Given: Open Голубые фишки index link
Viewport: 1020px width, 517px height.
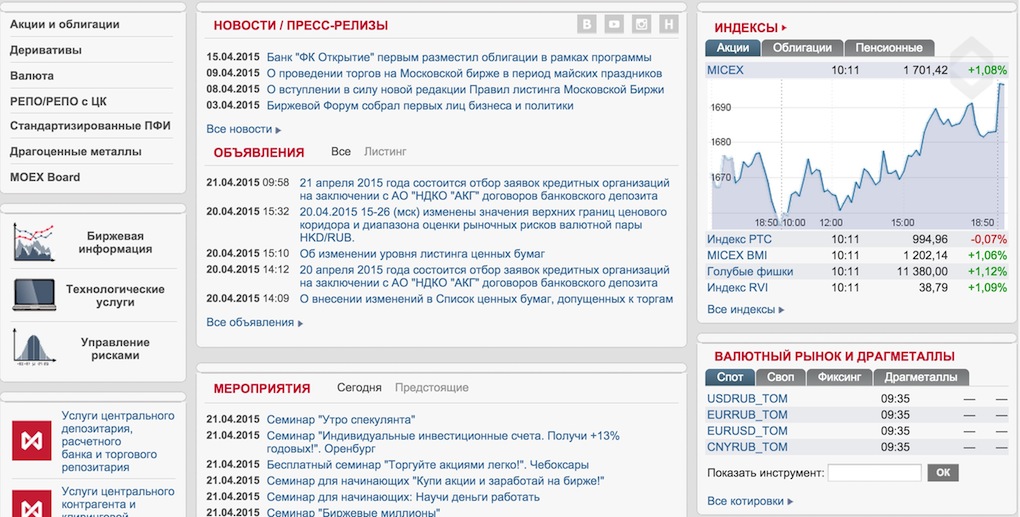Looking at the screenshot, I should point(750,272).
